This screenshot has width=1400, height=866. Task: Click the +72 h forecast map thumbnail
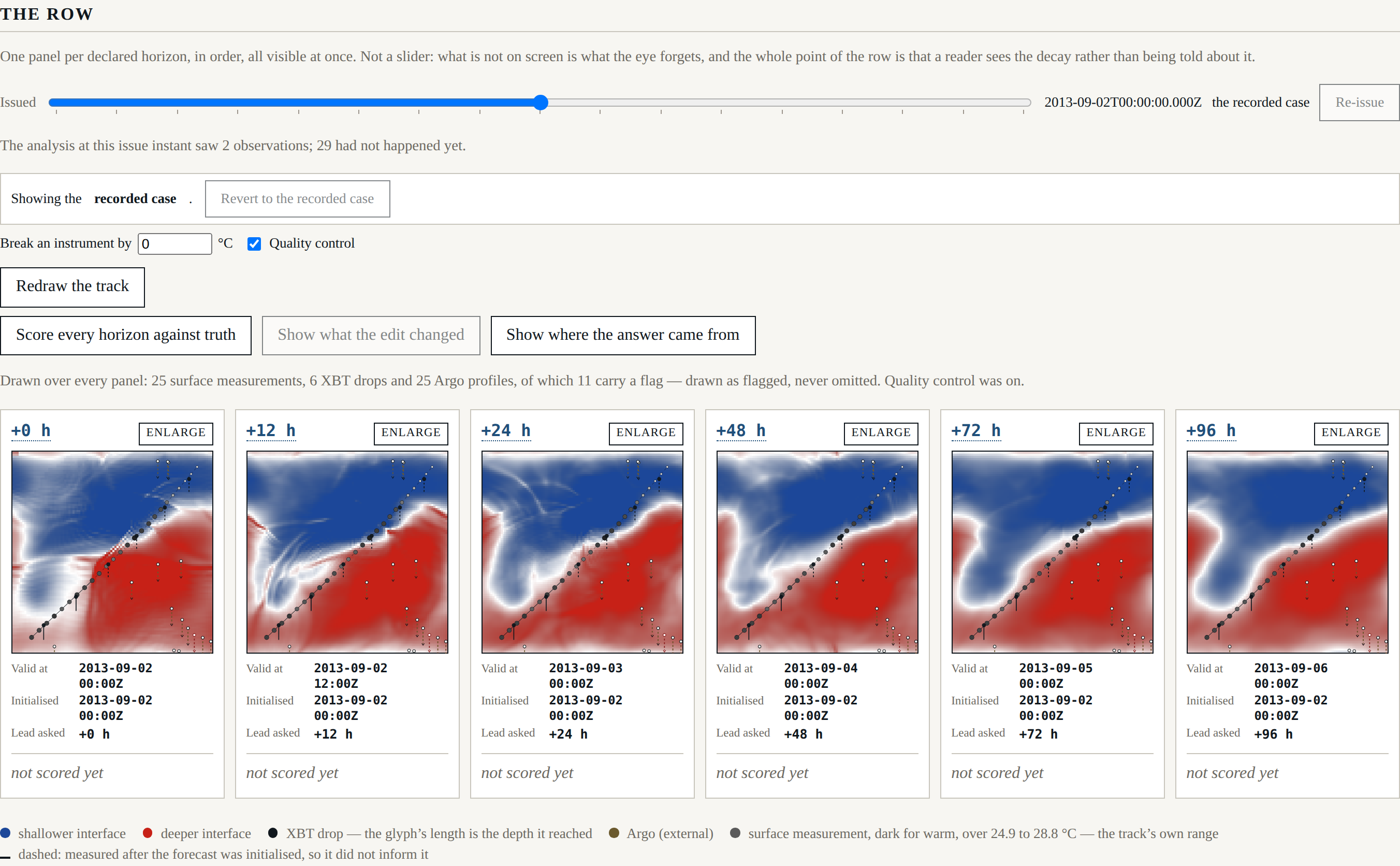(1053, 552)
